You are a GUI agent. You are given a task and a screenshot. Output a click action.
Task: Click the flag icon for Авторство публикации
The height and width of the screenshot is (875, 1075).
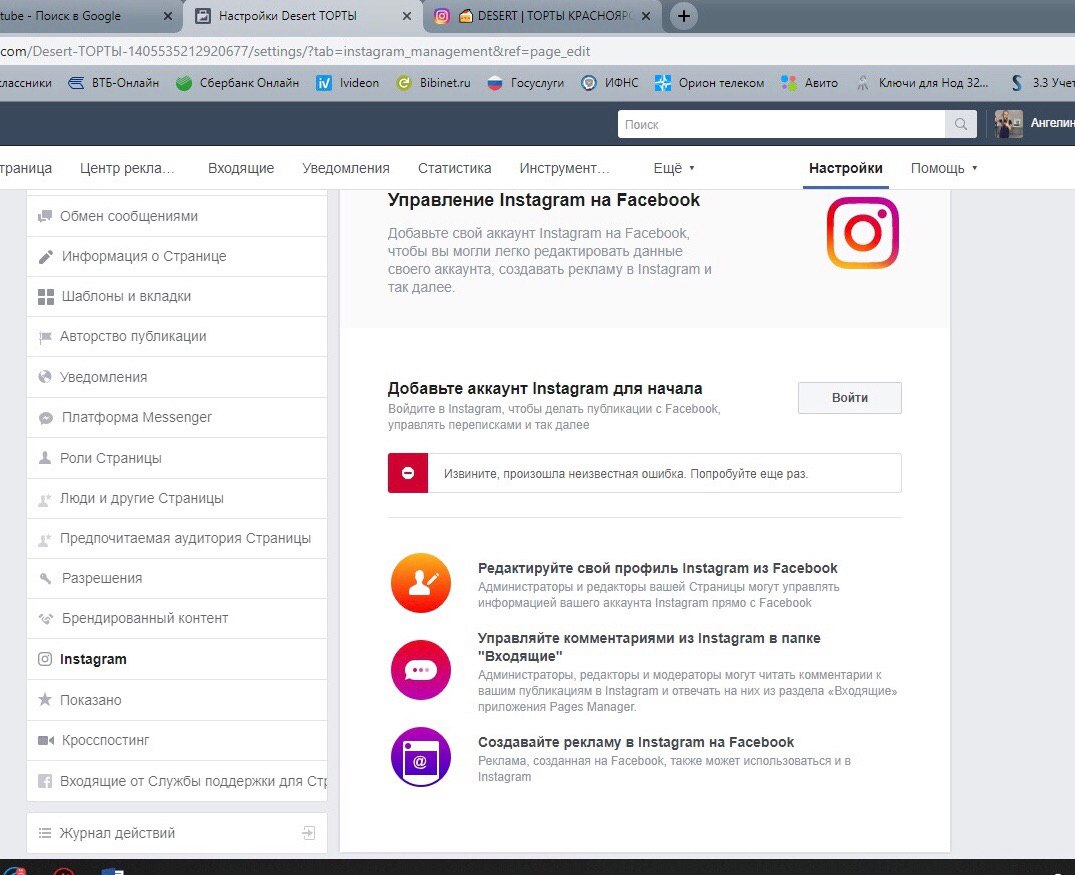click(45, 337)
